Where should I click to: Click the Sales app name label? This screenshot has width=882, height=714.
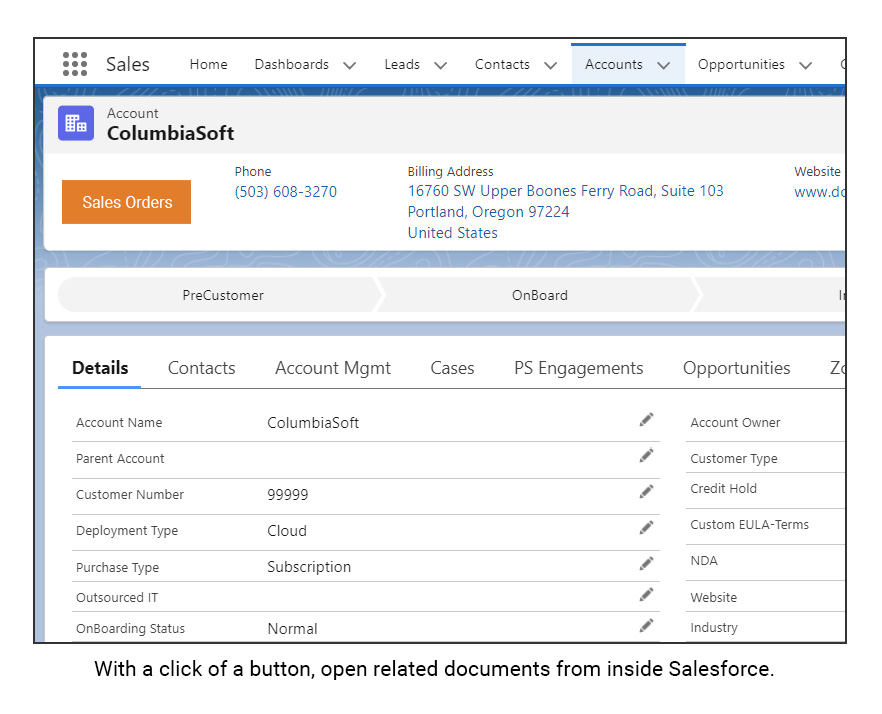click(x=128, y=64)
